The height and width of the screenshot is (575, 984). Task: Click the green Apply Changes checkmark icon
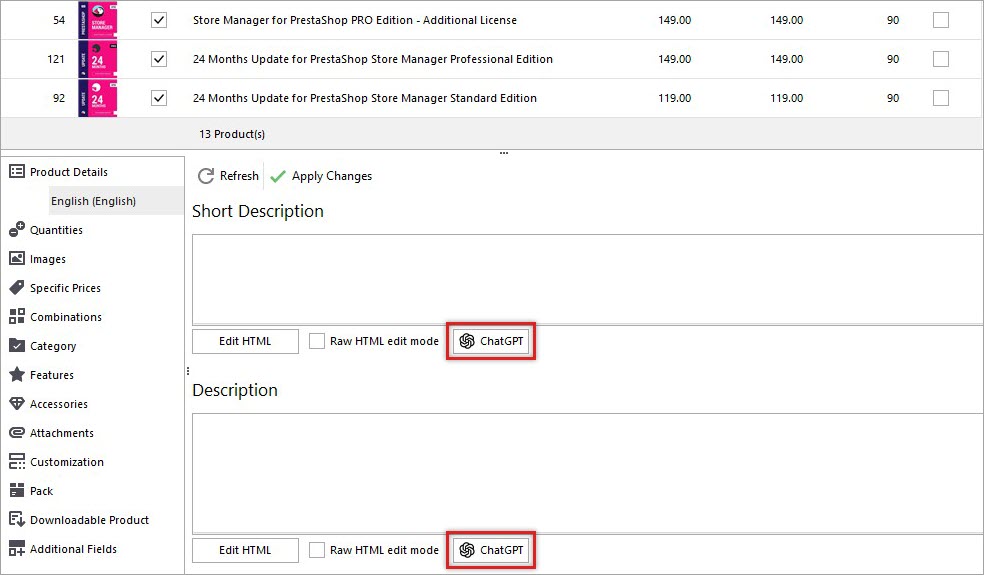coord(278,176)
